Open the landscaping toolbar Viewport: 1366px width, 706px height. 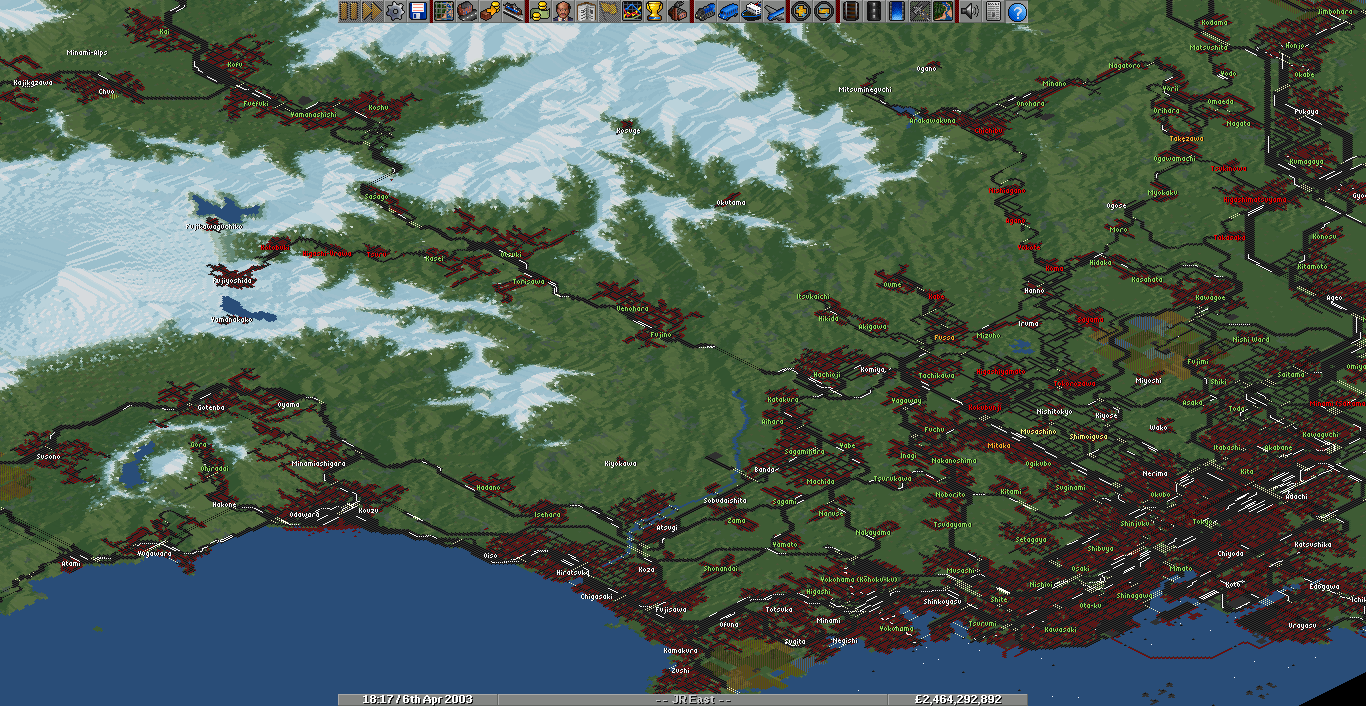click(942, 12)
